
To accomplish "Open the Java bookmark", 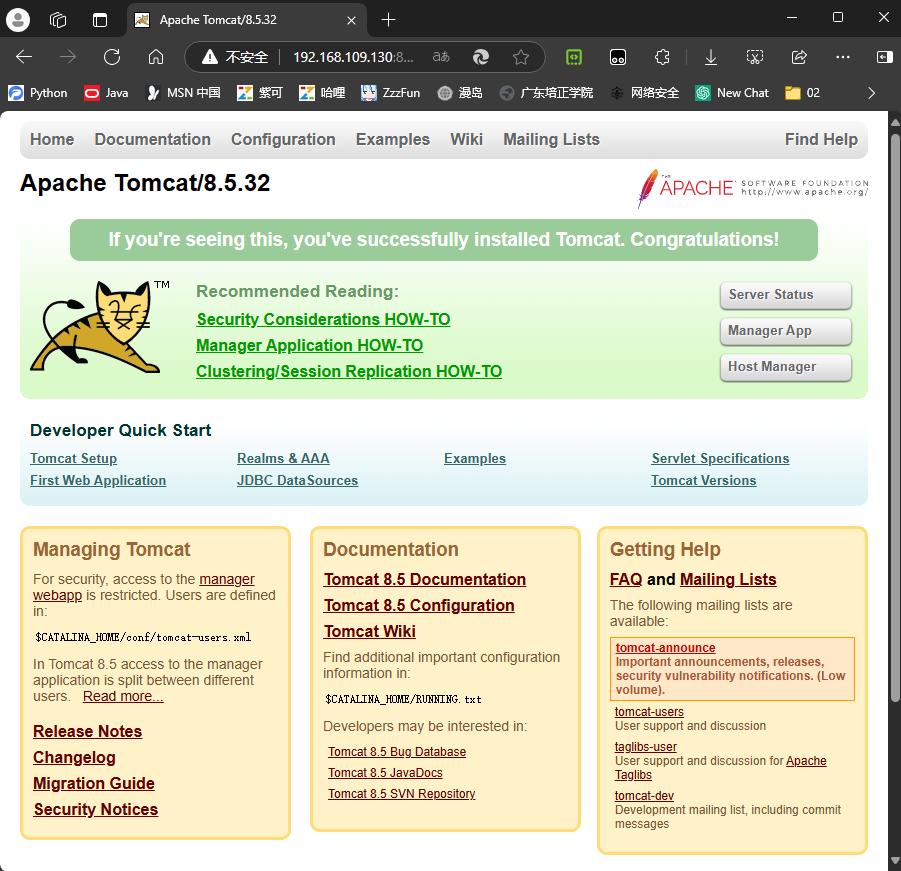I will click(106, 93).
